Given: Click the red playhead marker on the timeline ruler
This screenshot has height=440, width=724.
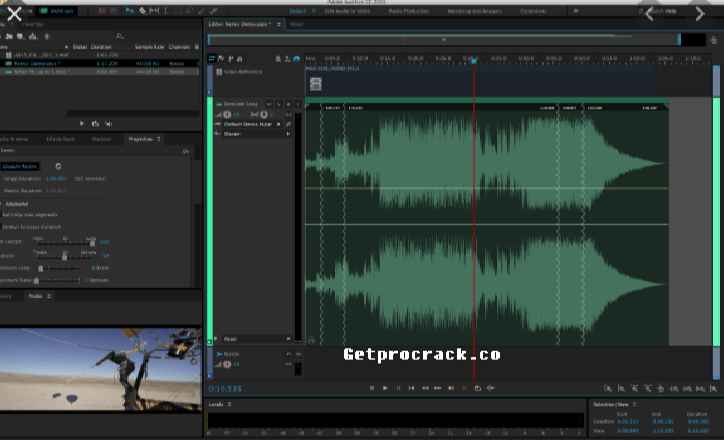Looking at the screenshot, I should (473, 60).
